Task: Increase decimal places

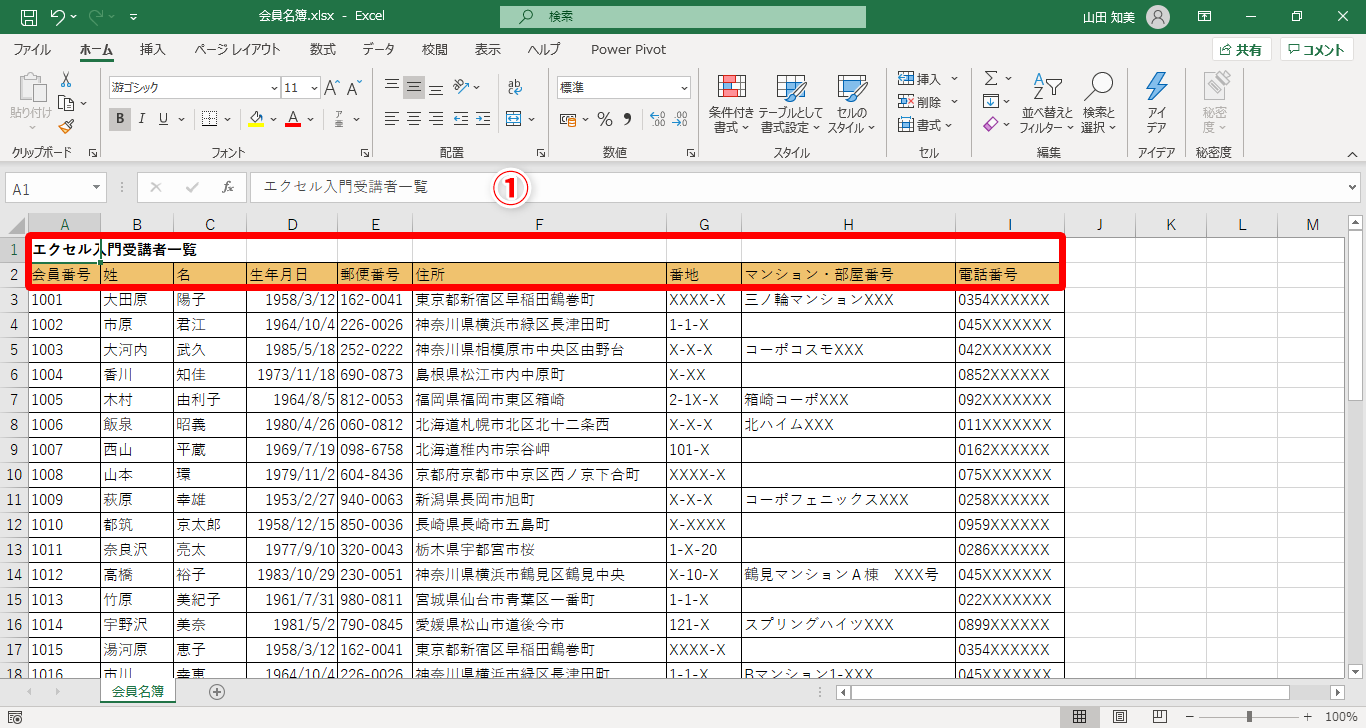Action: 657,120
